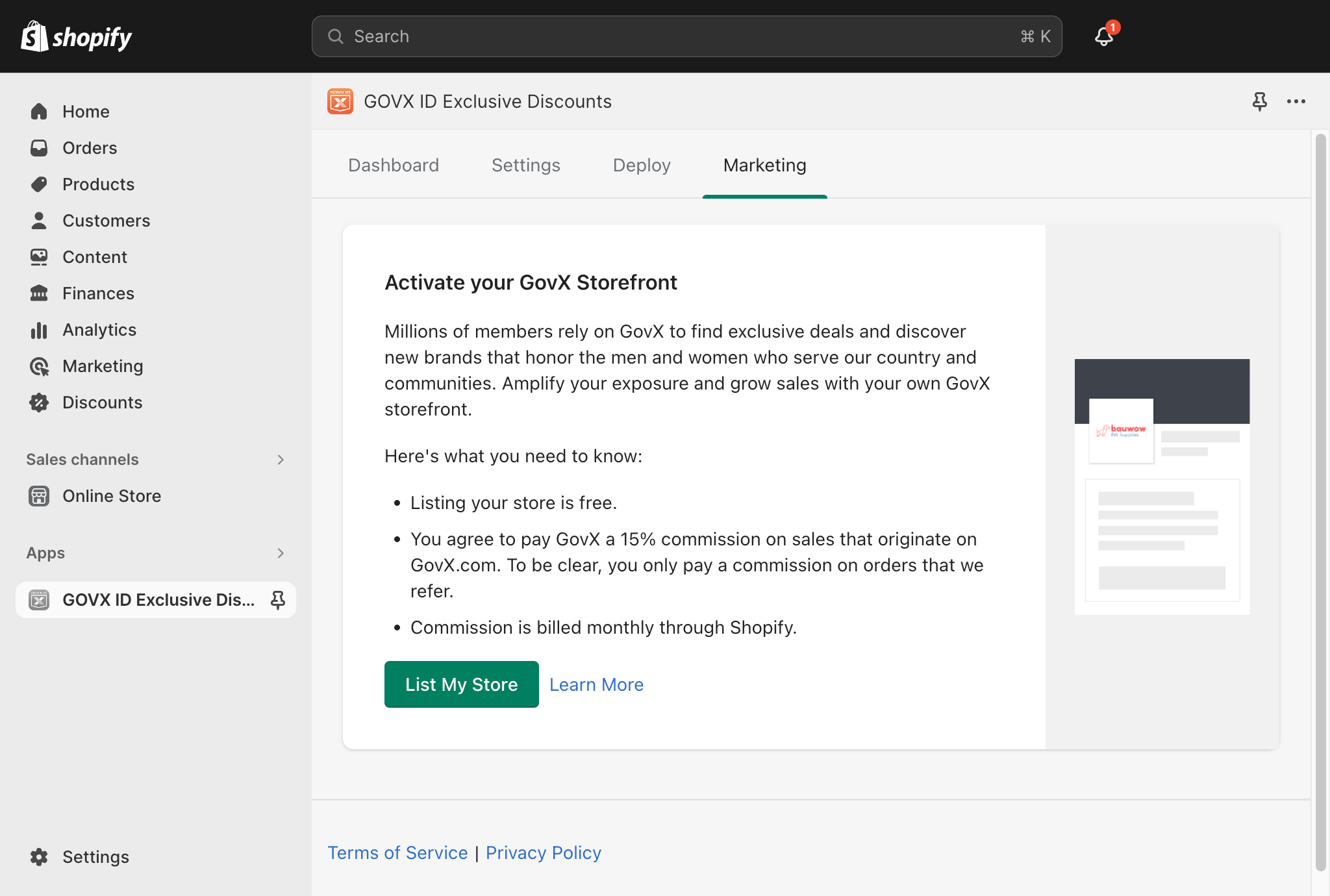Click the Apps section label
The height and width of the screenshot is (896, 1330).
[45, 553]
